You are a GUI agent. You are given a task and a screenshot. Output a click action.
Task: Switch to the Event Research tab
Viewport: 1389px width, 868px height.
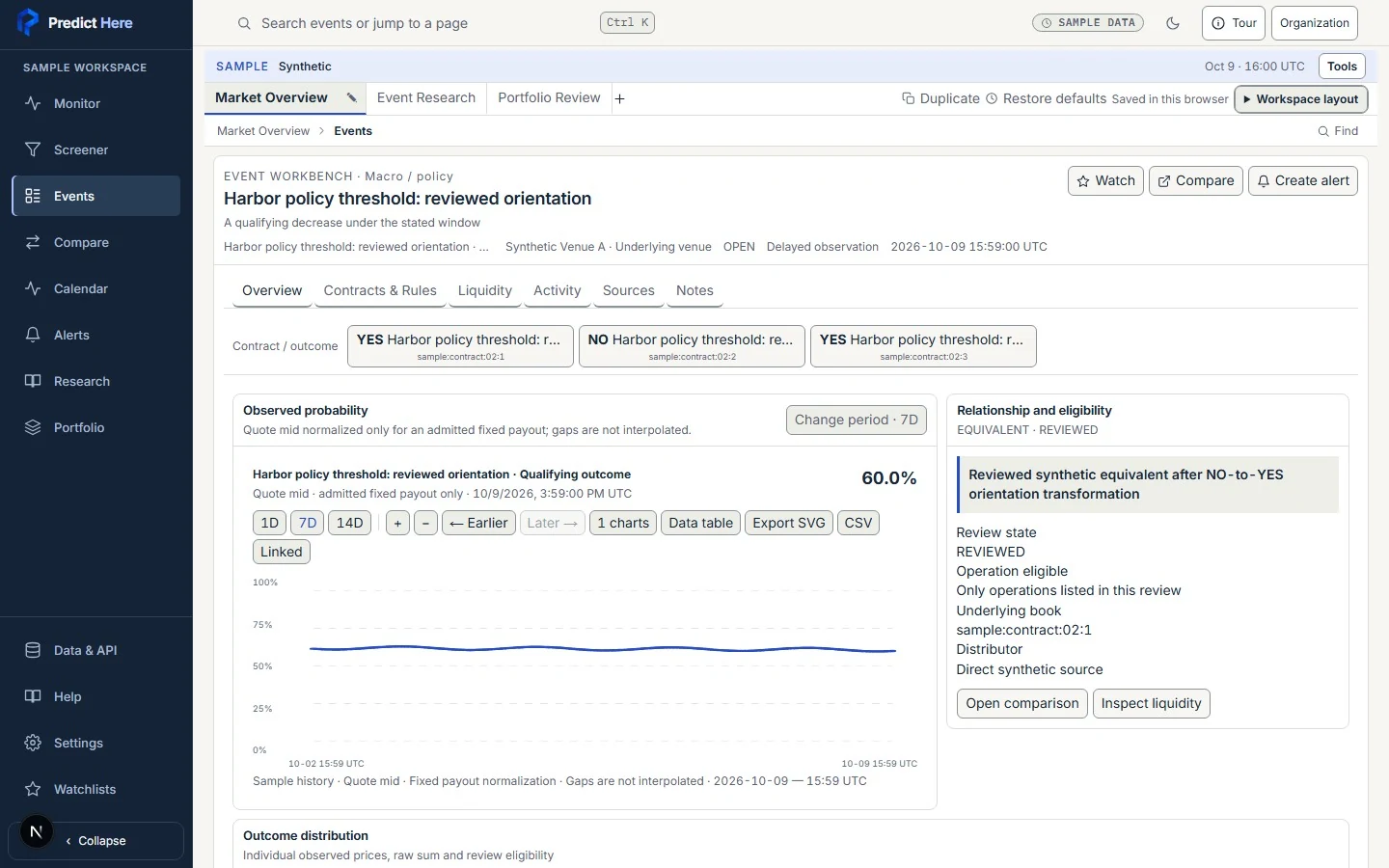pyautogui.click(x=426, y=97)
